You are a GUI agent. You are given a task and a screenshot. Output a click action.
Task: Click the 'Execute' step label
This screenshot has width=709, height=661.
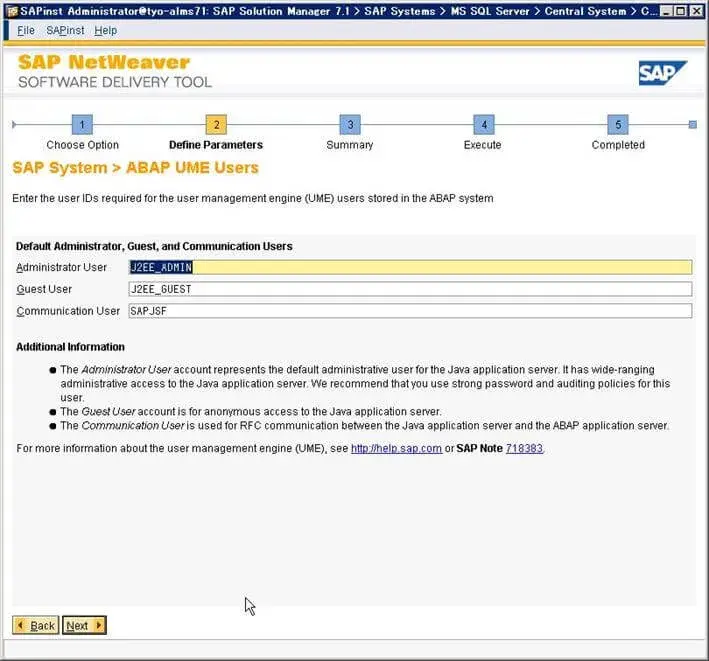pos(482,145)
